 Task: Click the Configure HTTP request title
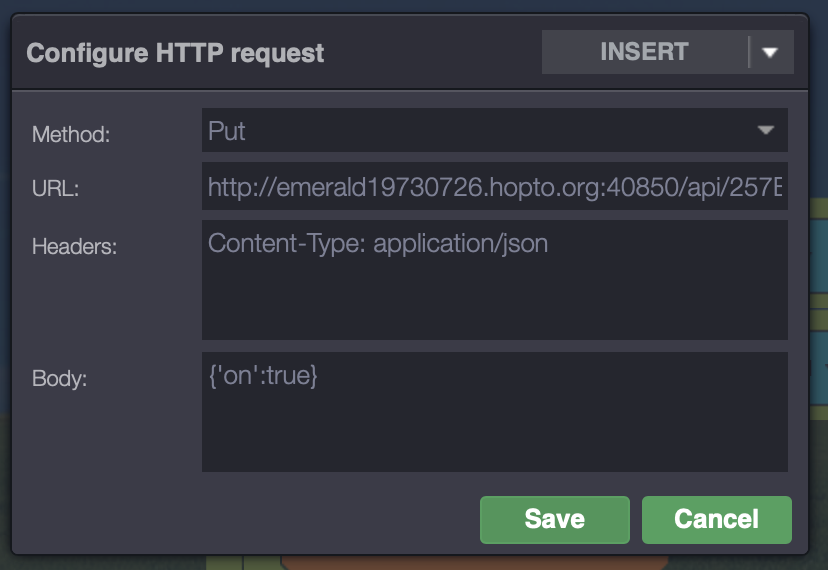point(175,53)
